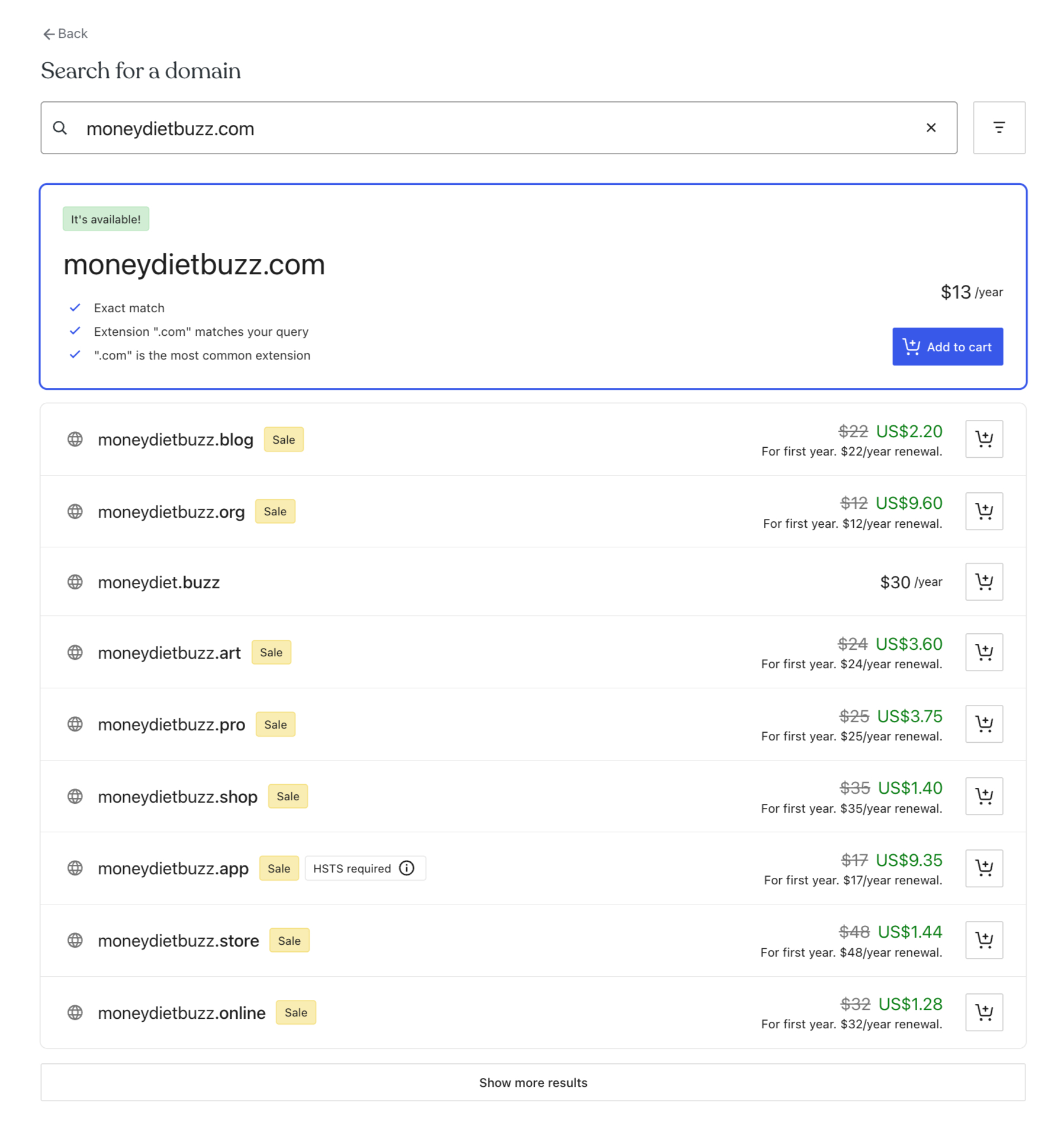
Task: Click the US$9.60 sale price
Action: [908, 503]
